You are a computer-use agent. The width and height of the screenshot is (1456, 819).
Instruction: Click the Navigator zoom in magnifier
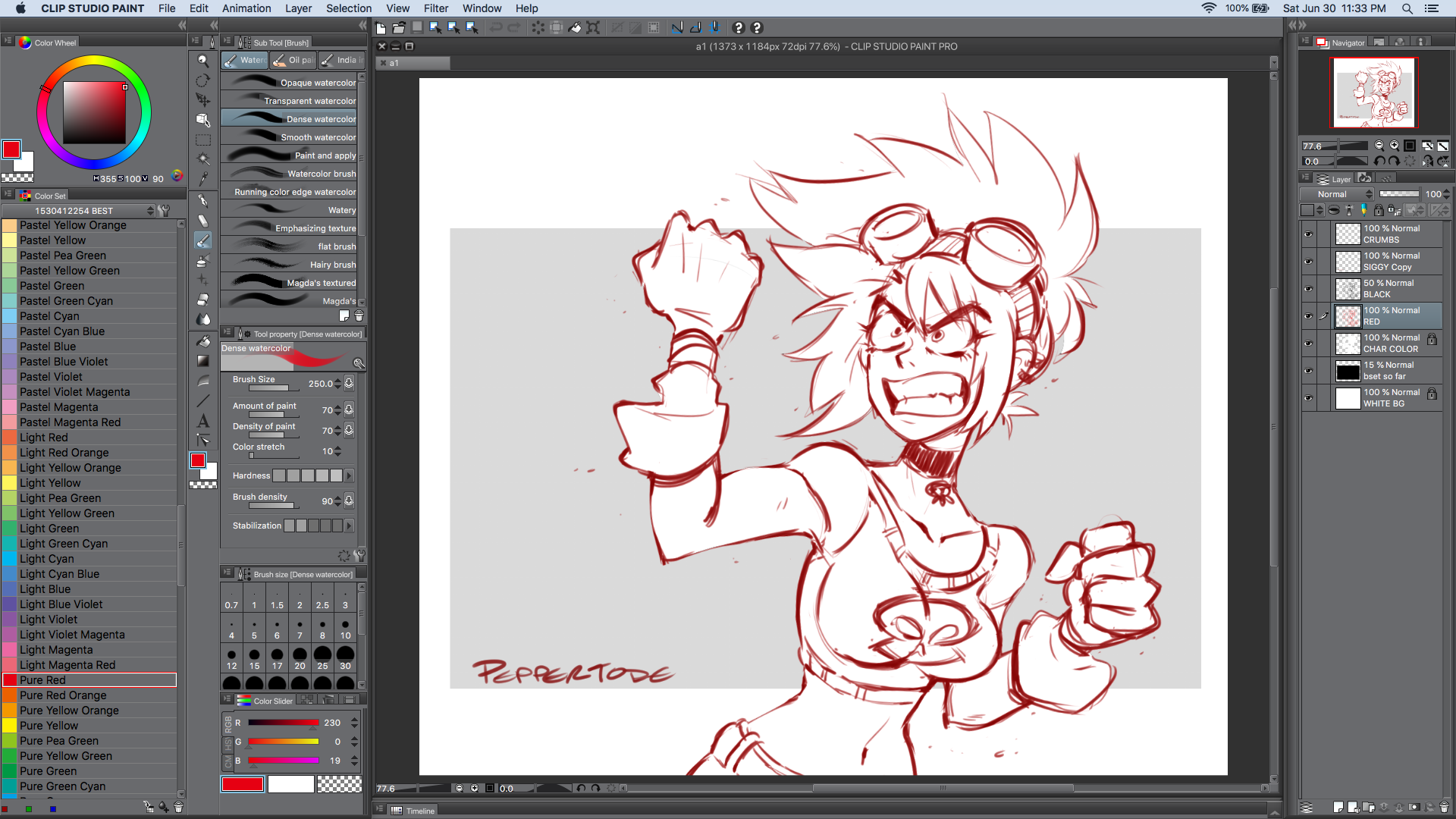[1394, 146]
